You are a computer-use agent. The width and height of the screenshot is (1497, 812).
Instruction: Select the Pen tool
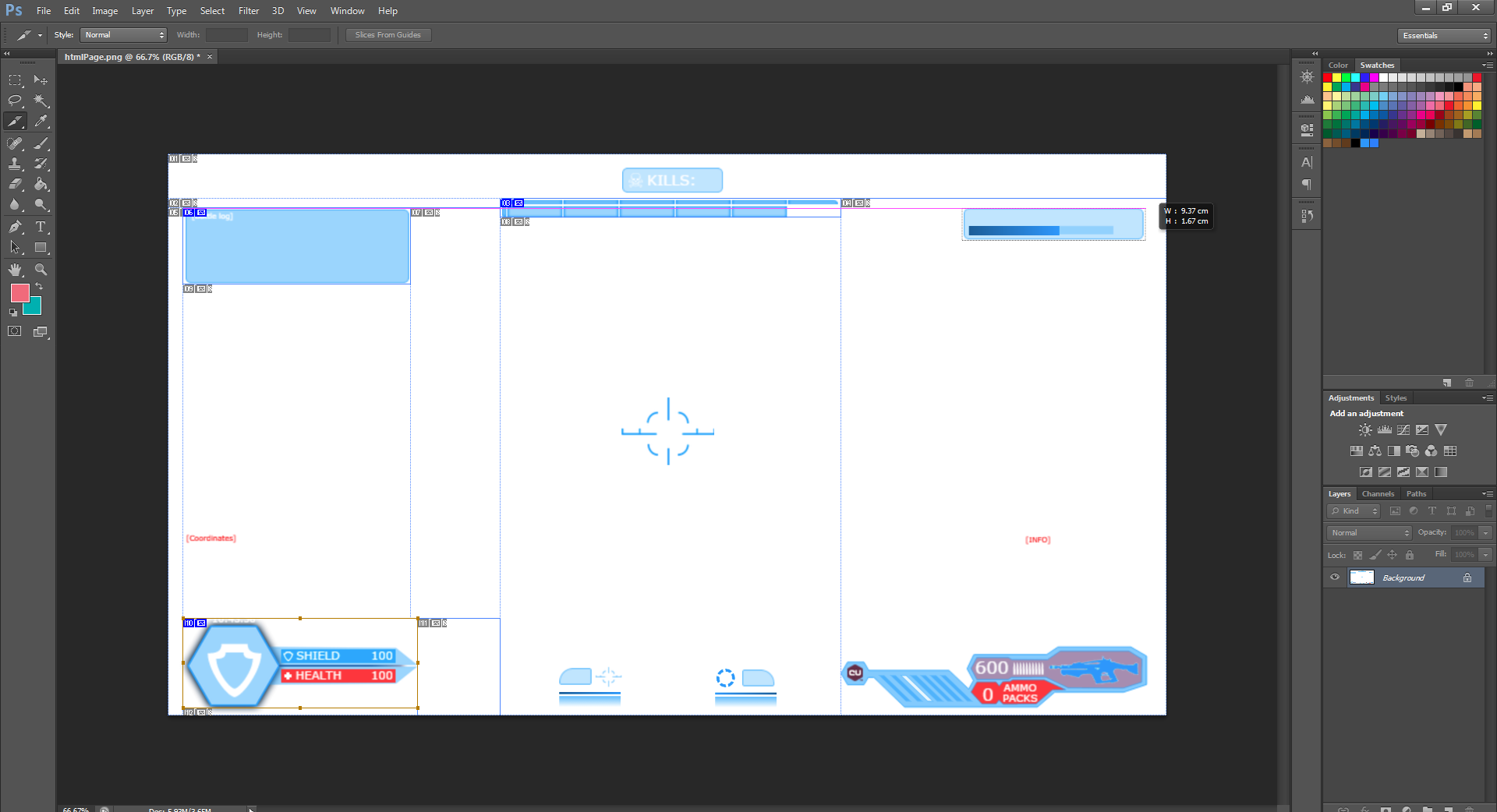click(x=15, y=227)
